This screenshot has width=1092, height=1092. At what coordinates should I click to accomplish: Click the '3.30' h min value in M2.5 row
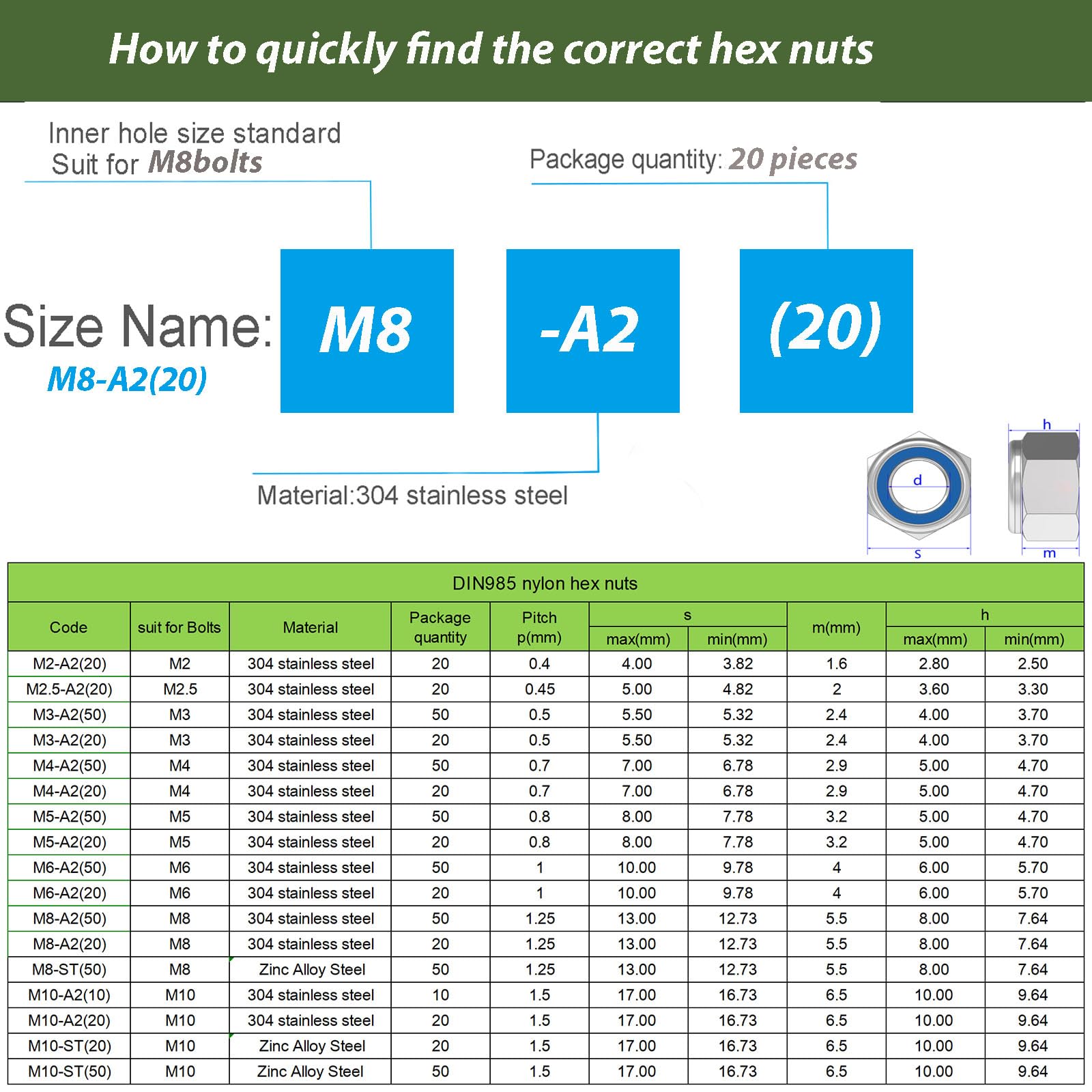click(1033, 689)
